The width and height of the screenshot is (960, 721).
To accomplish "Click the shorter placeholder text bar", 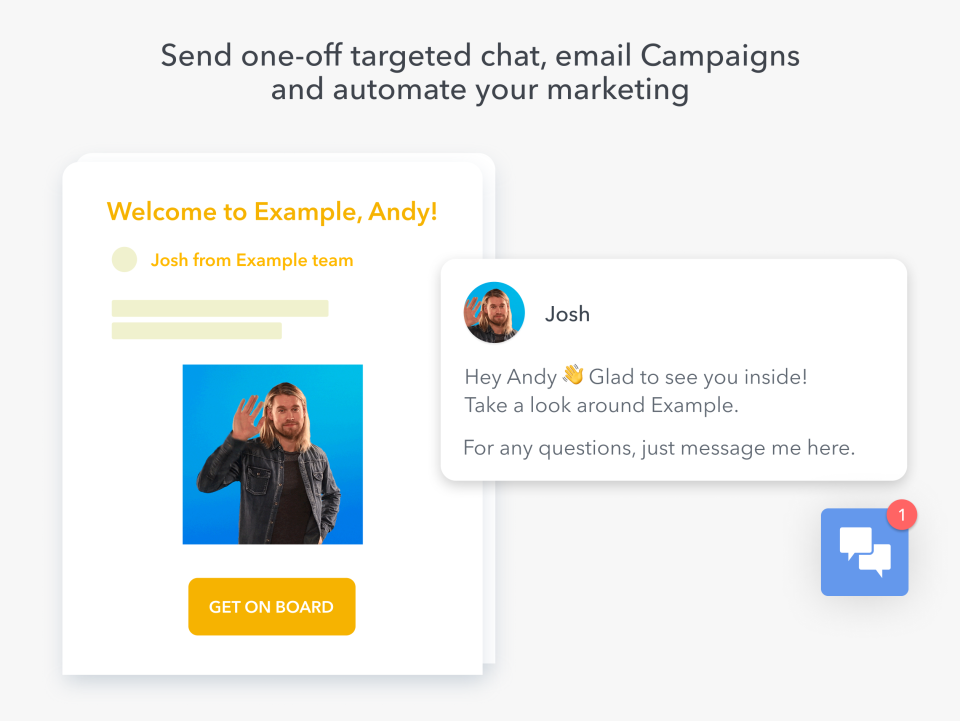I will tap(197, 331).
